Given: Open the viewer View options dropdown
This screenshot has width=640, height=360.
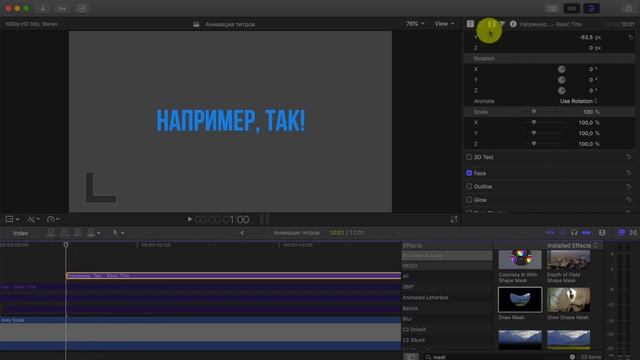Looking at the screenshot, I should pos(444,24).
